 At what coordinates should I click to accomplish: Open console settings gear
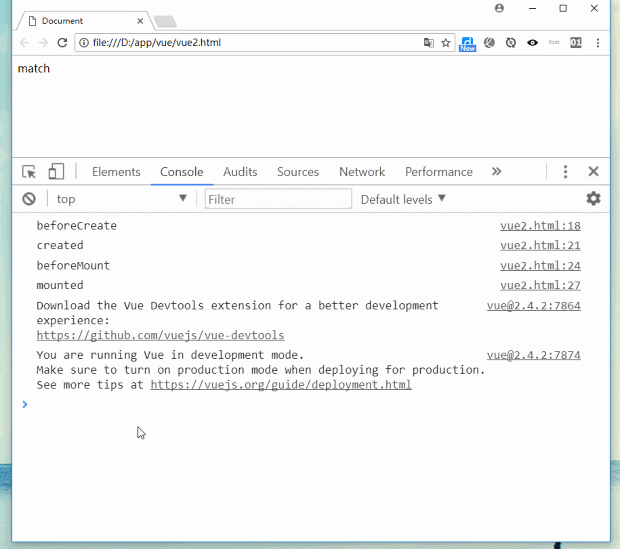(x=593, y=199)
